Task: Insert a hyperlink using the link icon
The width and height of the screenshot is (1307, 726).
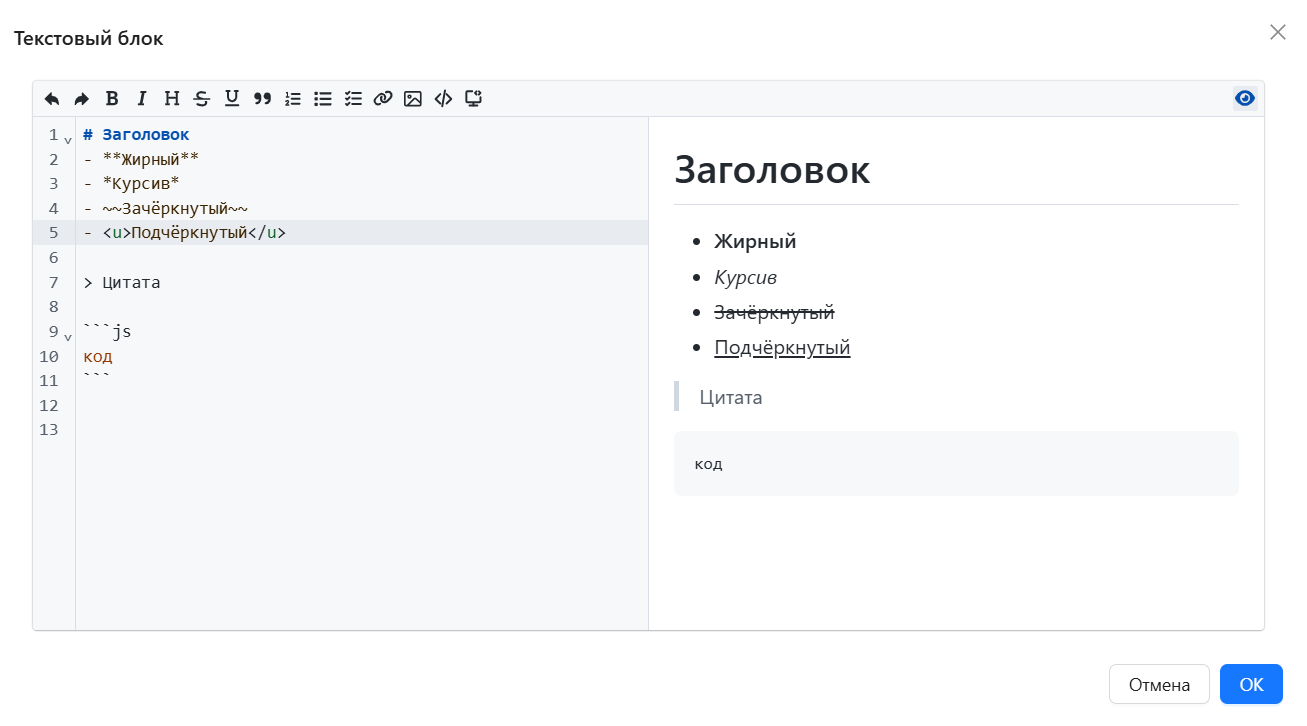Action: tap(383, 98)
